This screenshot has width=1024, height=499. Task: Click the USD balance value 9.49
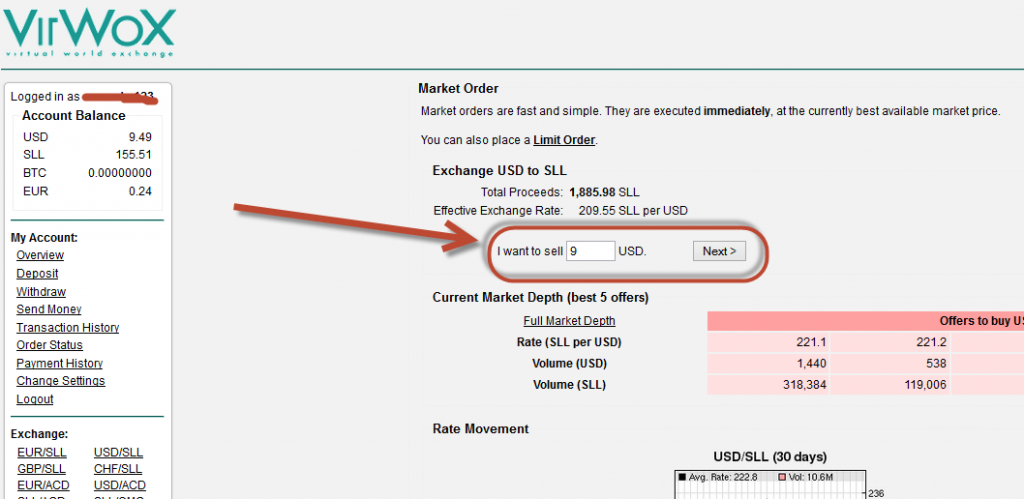[x=140, y=137]
